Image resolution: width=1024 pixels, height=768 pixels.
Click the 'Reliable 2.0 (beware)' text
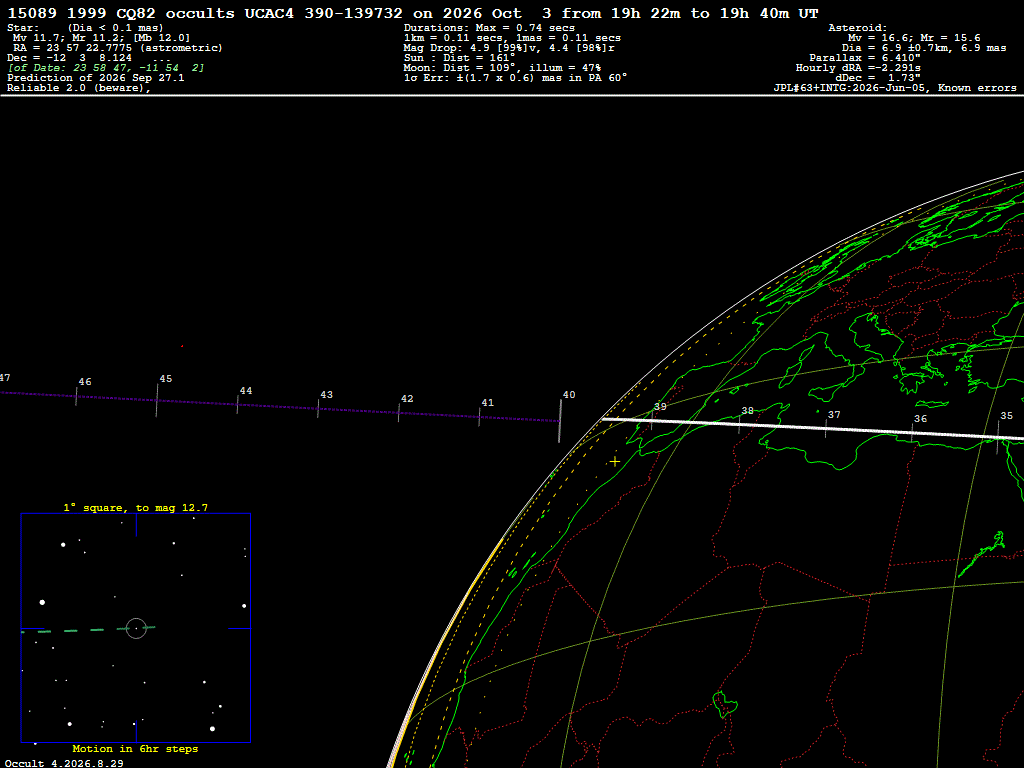(x=78, y=88)
